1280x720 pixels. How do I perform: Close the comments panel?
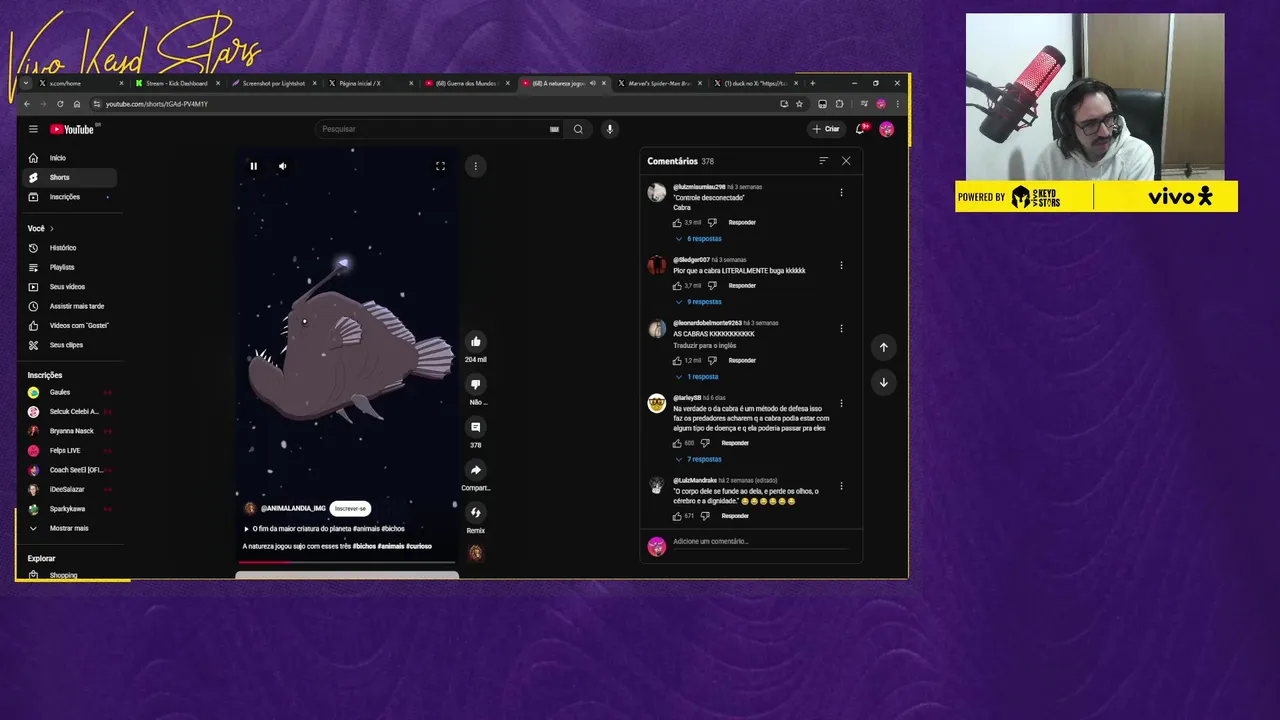(846, 161)
